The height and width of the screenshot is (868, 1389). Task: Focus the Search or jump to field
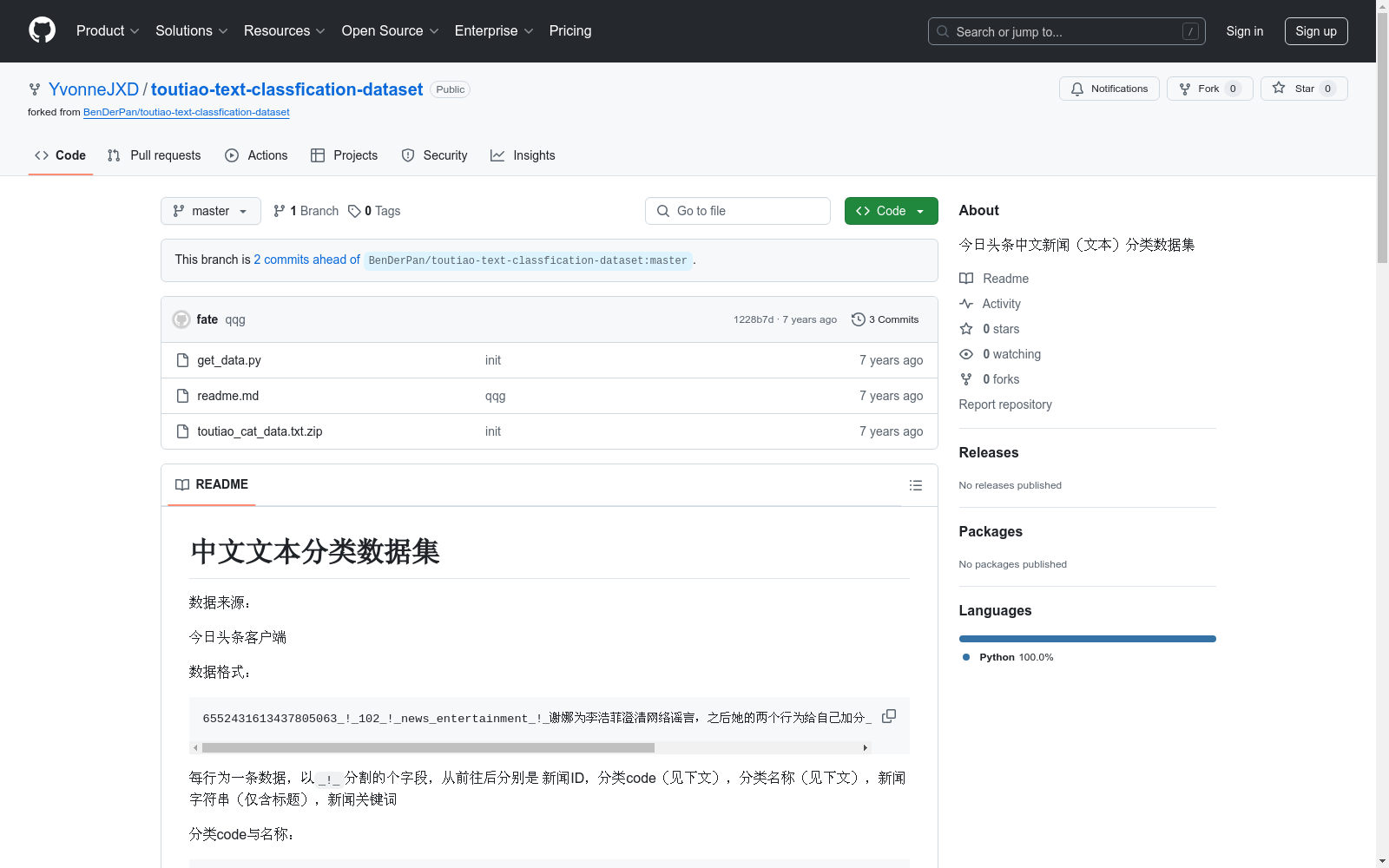tap(1066, 31)
